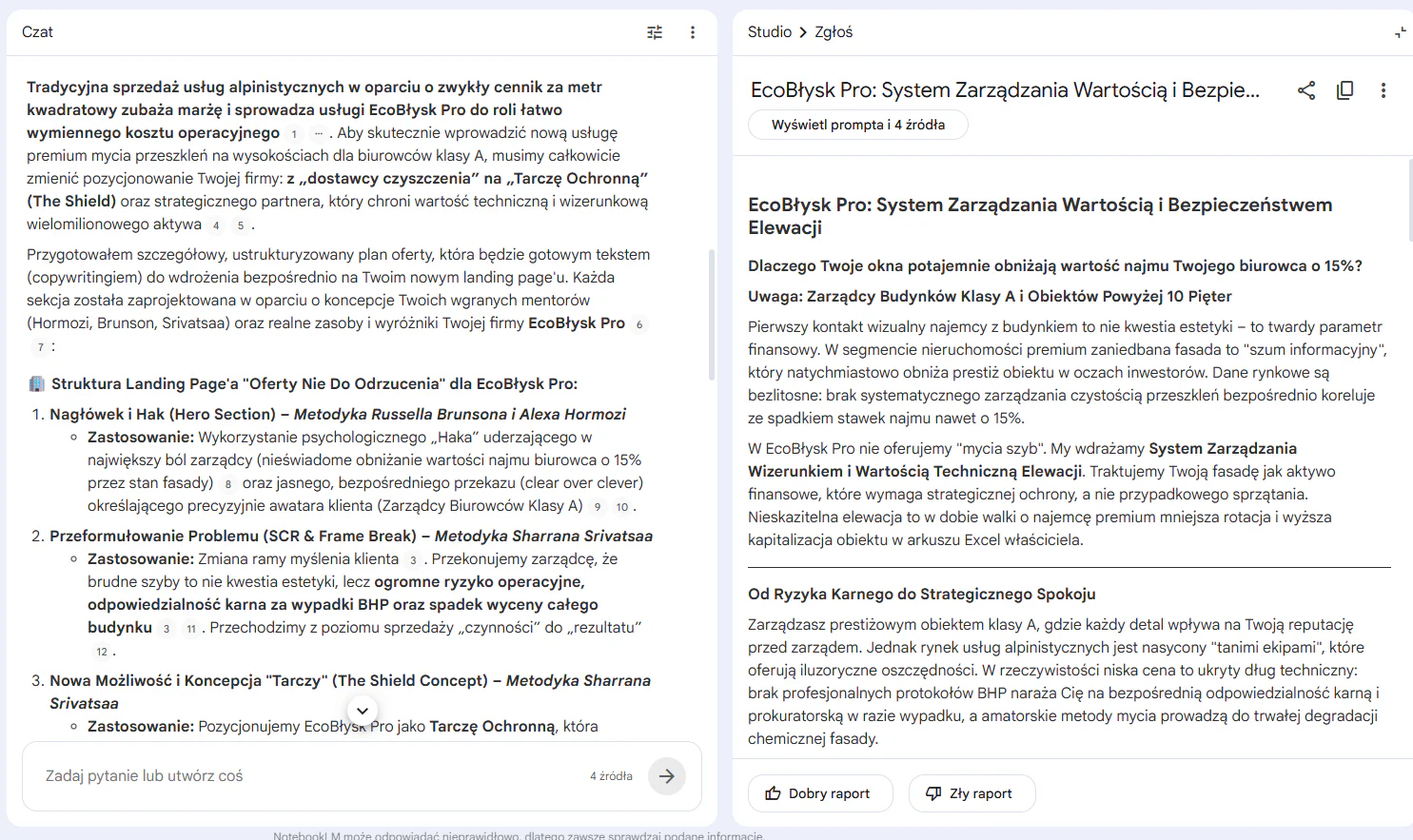Click bold text 'System Zarządzania Wizerunkiem'
The image size is (1413, 840).
1022,459
